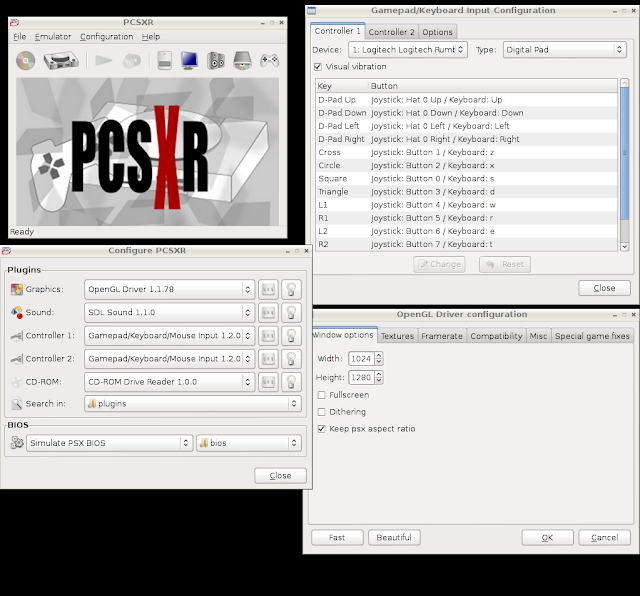Screen dimensions: 640x596
Task: Open the Type Digital Pad dropdown
Action: tap(564, 50)
